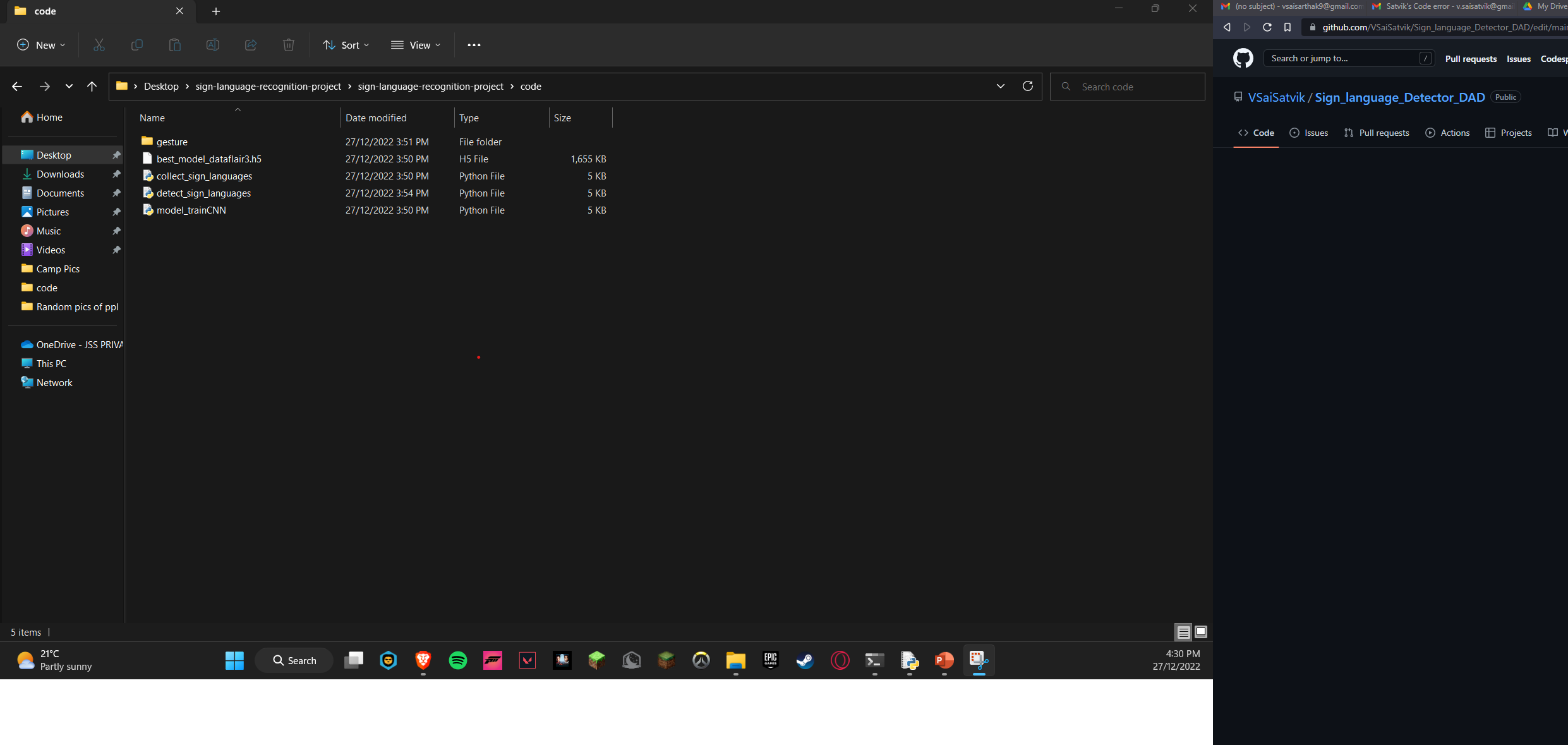Open the GitHub homepage via the Octocat icon
The image size is (1568, 745).
point(1243,58)
